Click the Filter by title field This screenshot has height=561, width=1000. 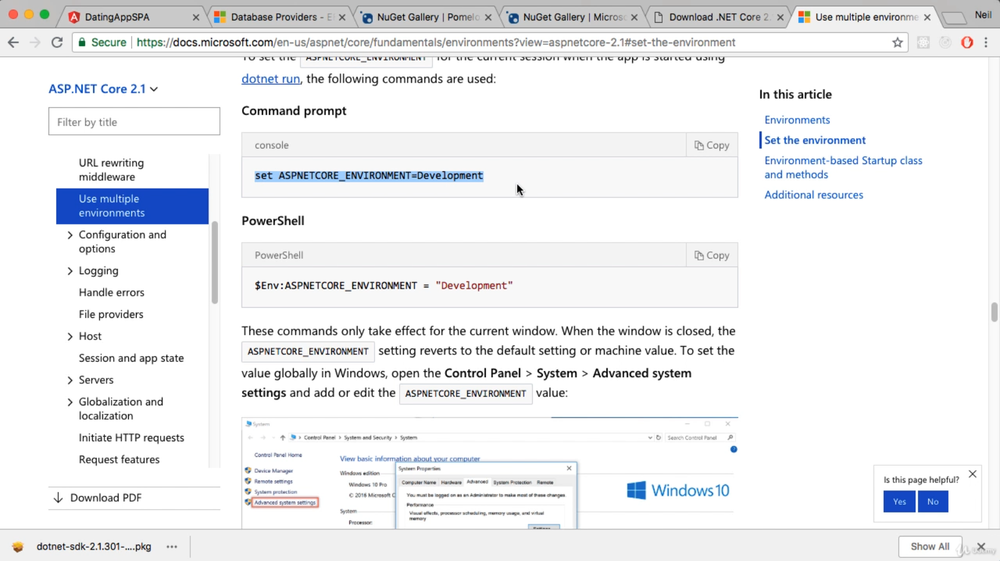[x=134, y=121]
